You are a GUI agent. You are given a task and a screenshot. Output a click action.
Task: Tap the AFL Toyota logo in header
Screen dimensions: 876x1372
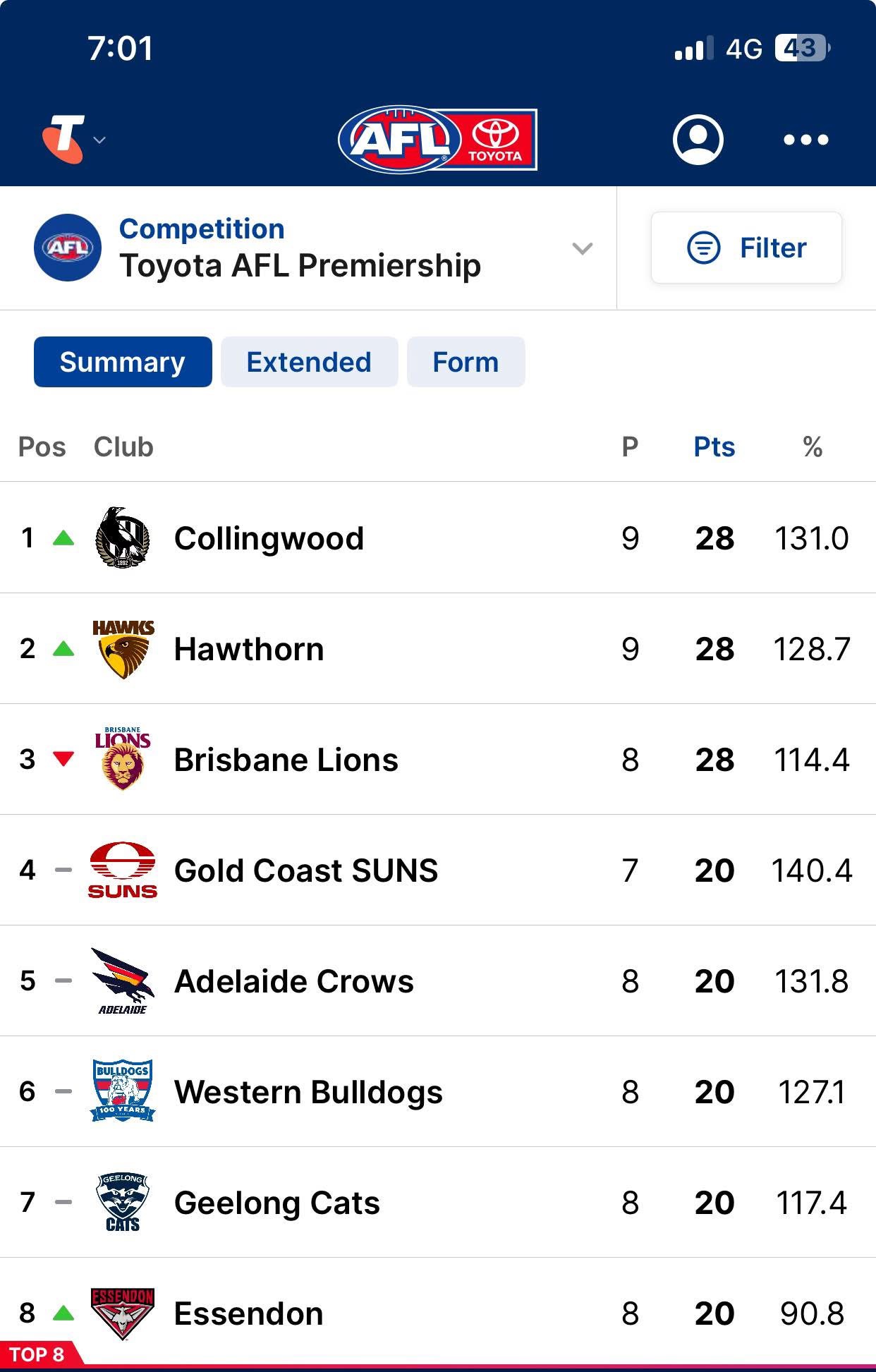[x=437, y=139]
